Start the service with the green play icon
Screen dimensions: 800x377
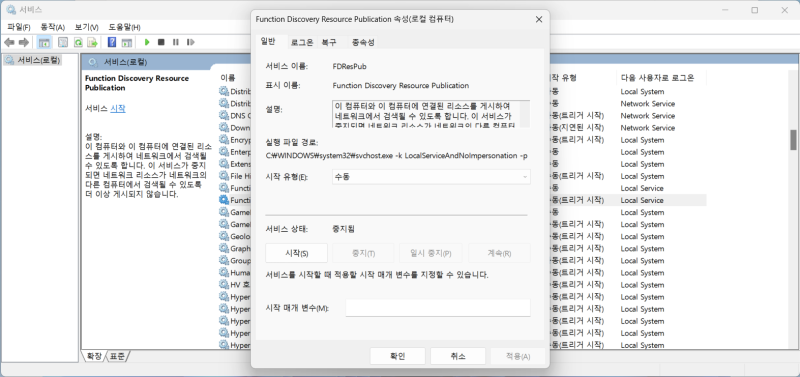147,42
